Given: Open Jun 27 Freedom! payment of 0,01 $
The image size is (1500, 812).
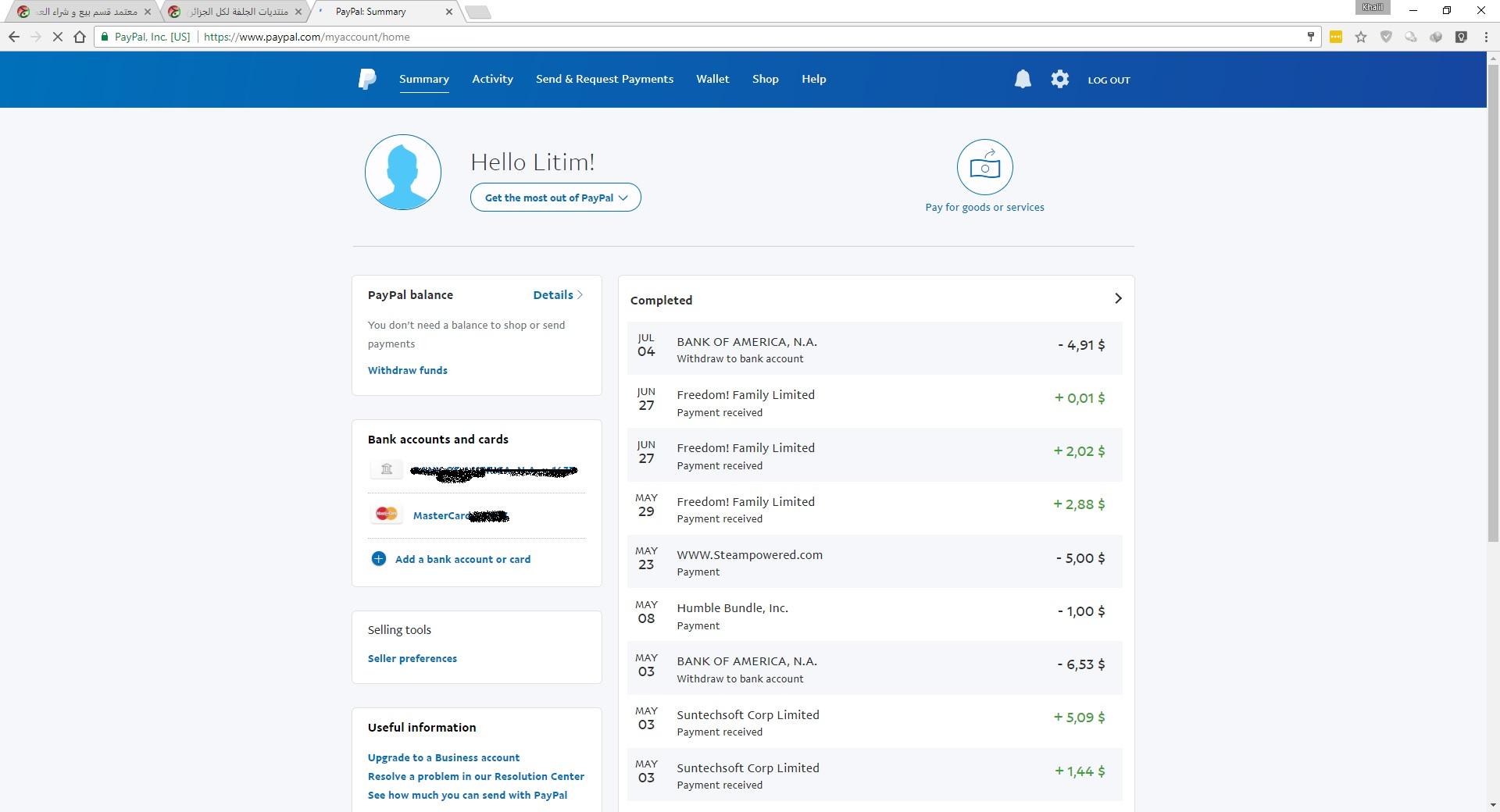Looking at the screenshot, I should [874, 401].
